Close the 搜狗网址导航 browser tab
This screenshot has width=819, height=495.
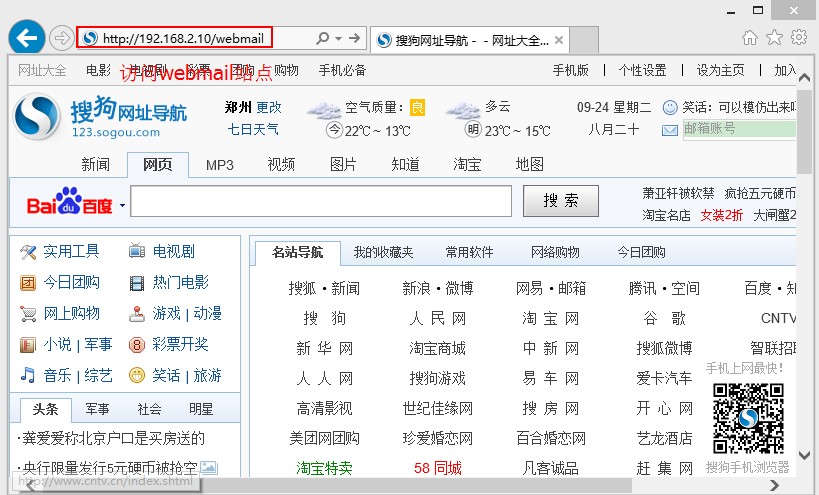(x=558, y=40)
